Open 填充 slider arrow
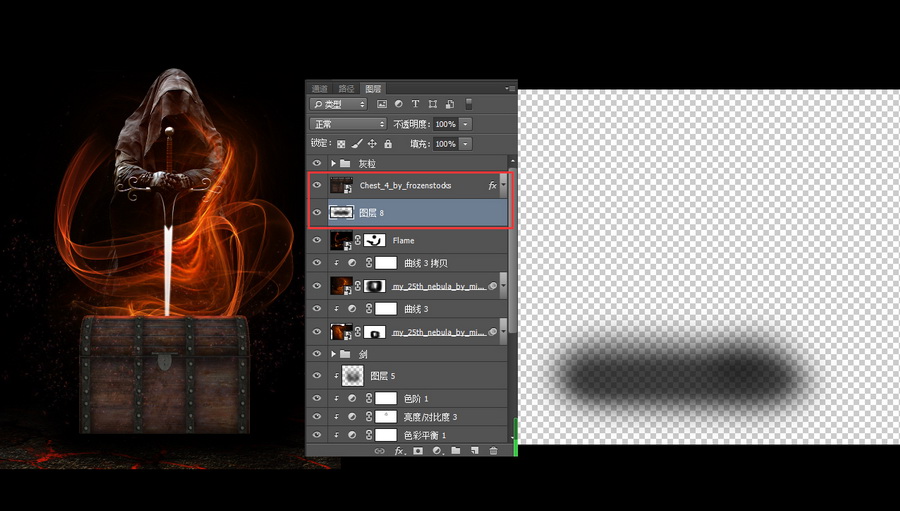The image size is (900, 511). tap(465, 144)
